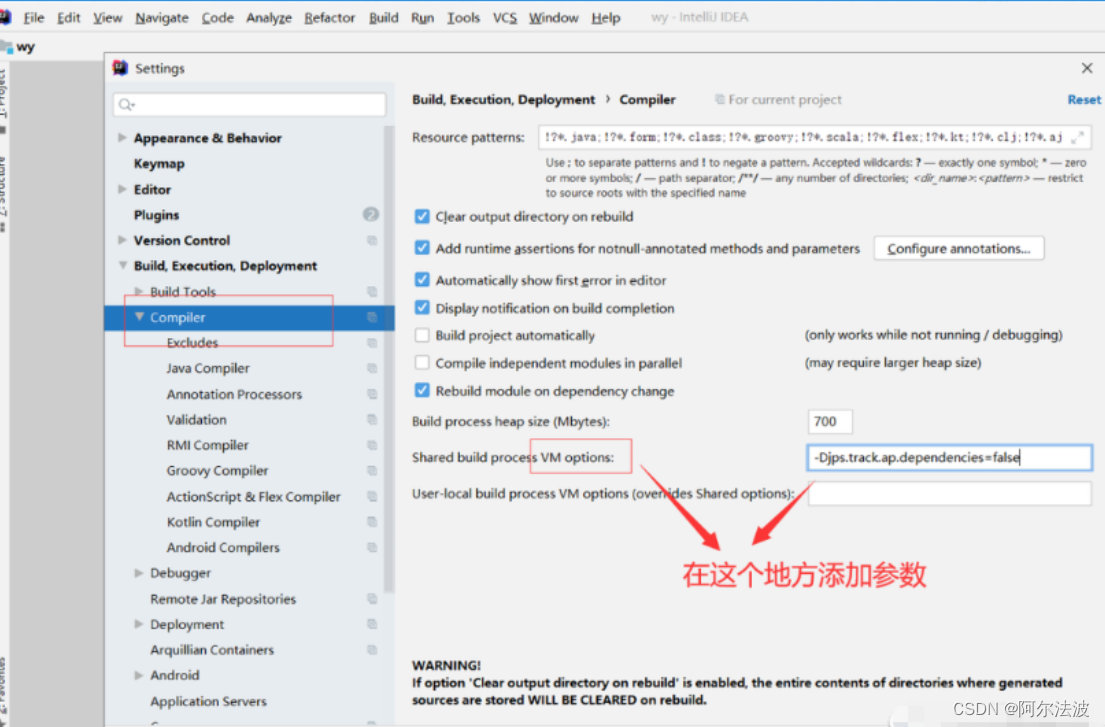Click Build process heap size field
Viewport: 1105px width, 727px height.
click(x=829, y=421)
